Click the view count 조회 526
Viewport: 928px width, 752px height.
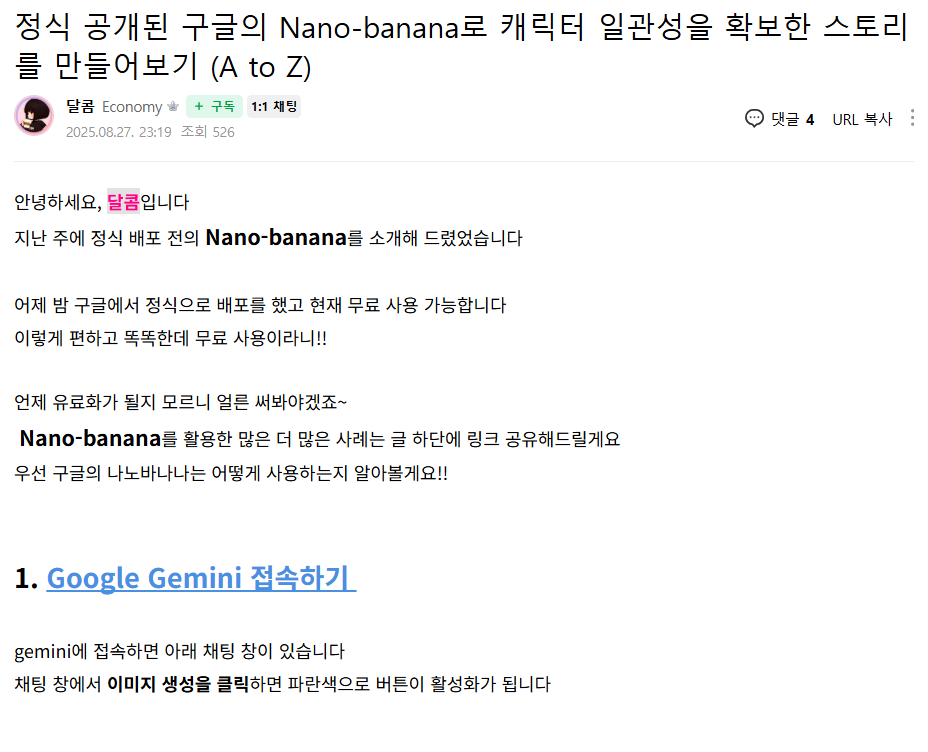(x=208, y=132)
